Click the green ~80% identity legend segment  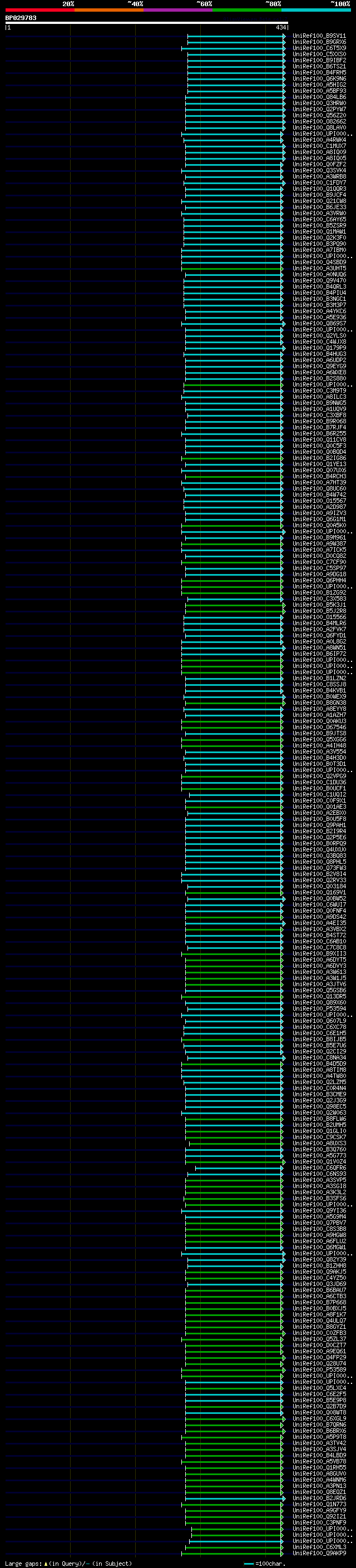coord(247,10)
